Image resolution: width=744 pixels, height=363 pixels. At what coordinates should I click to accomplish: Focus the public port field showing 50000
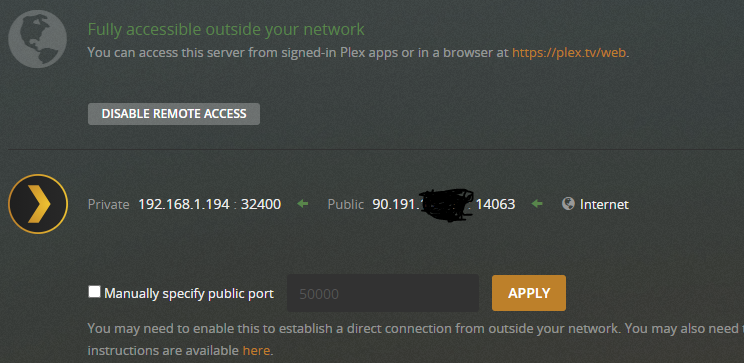click(x=383, y=293)
